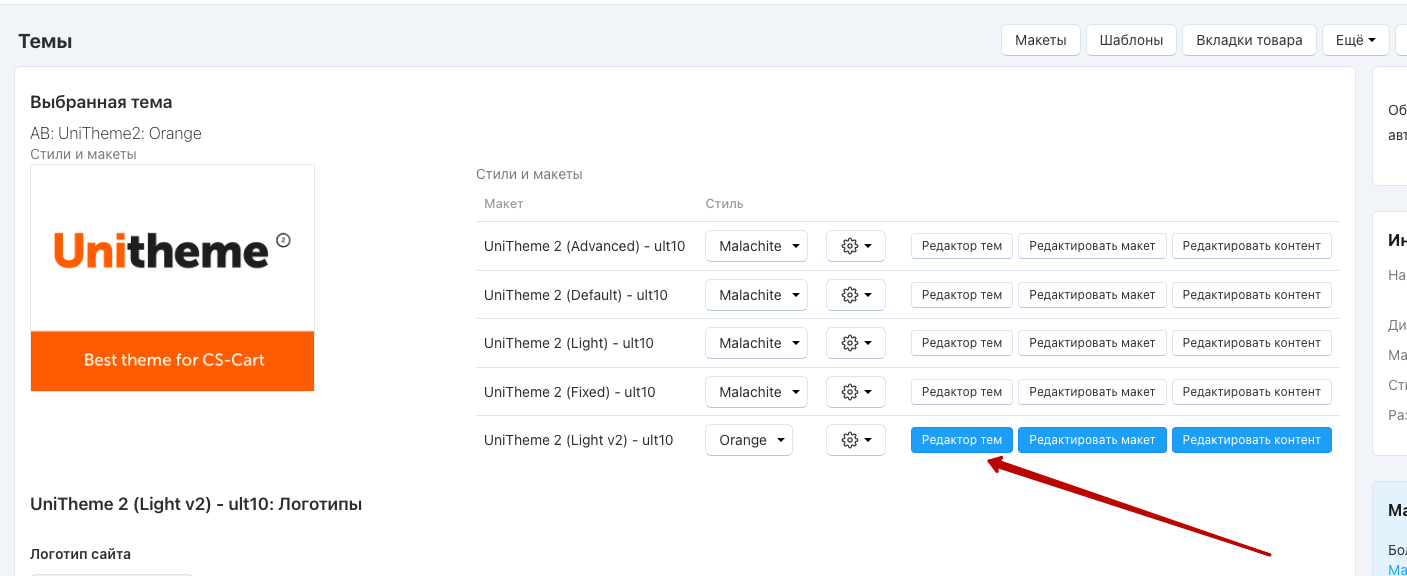Image resolution: width=1407 pixels, height=576 pixels.
Task: Click UniTheme 2 (Light v2) - ult10 layout name
Action: [579, 440]
